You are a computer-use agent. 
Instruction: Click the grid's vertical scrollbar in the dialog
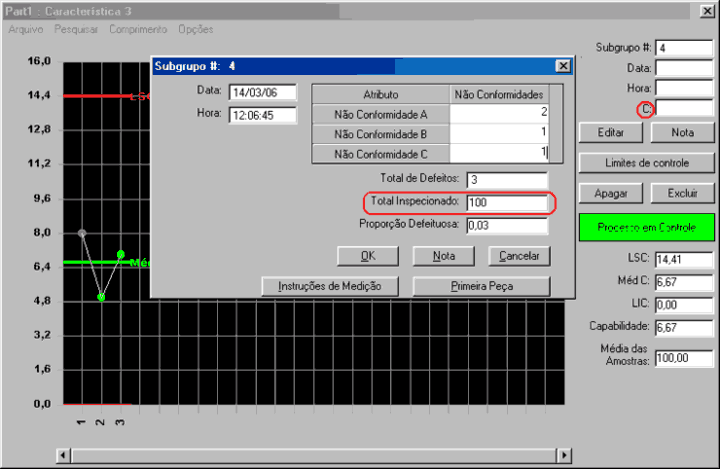[x=556, y=124]
